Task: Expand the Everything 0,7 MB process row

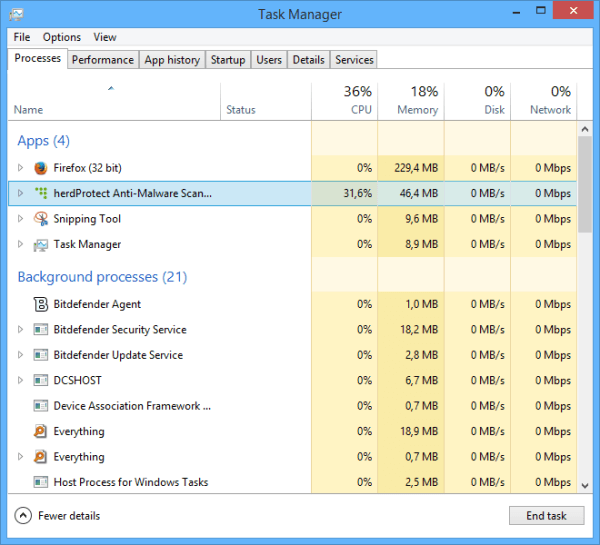Action: pos(20,457)
